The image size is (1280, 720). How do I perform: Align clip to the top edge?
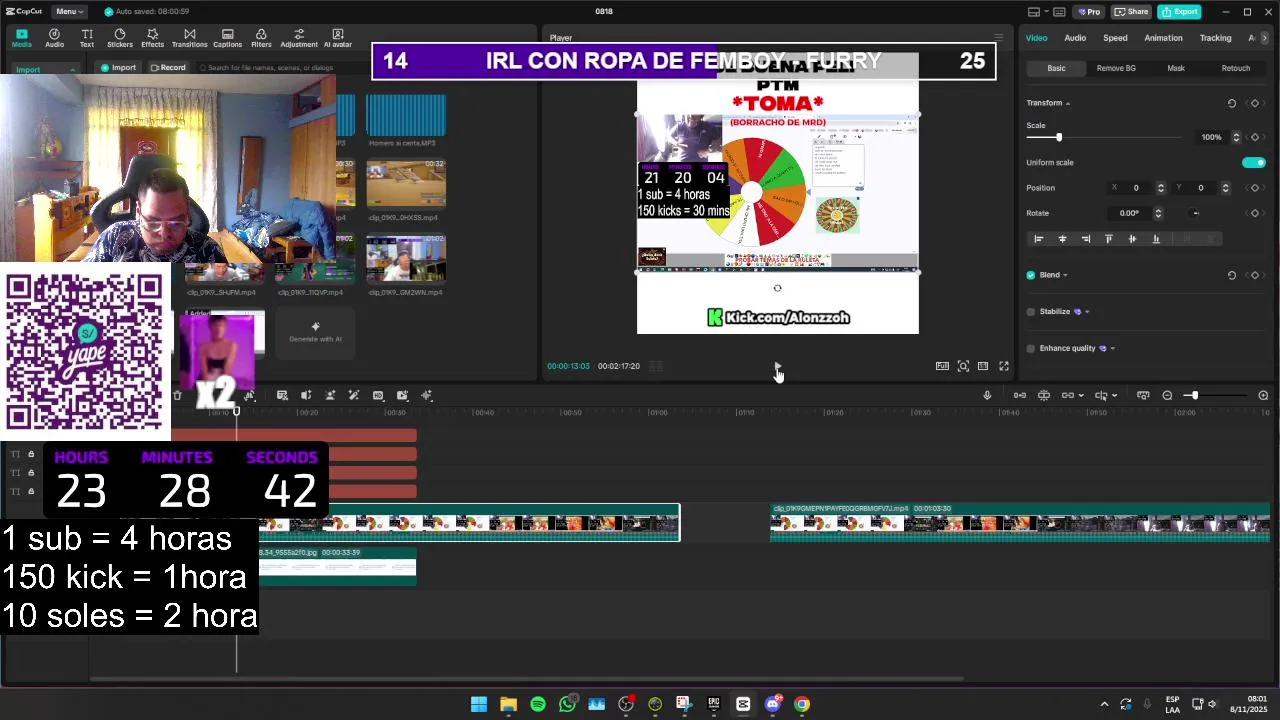[x=1108, y=239]
